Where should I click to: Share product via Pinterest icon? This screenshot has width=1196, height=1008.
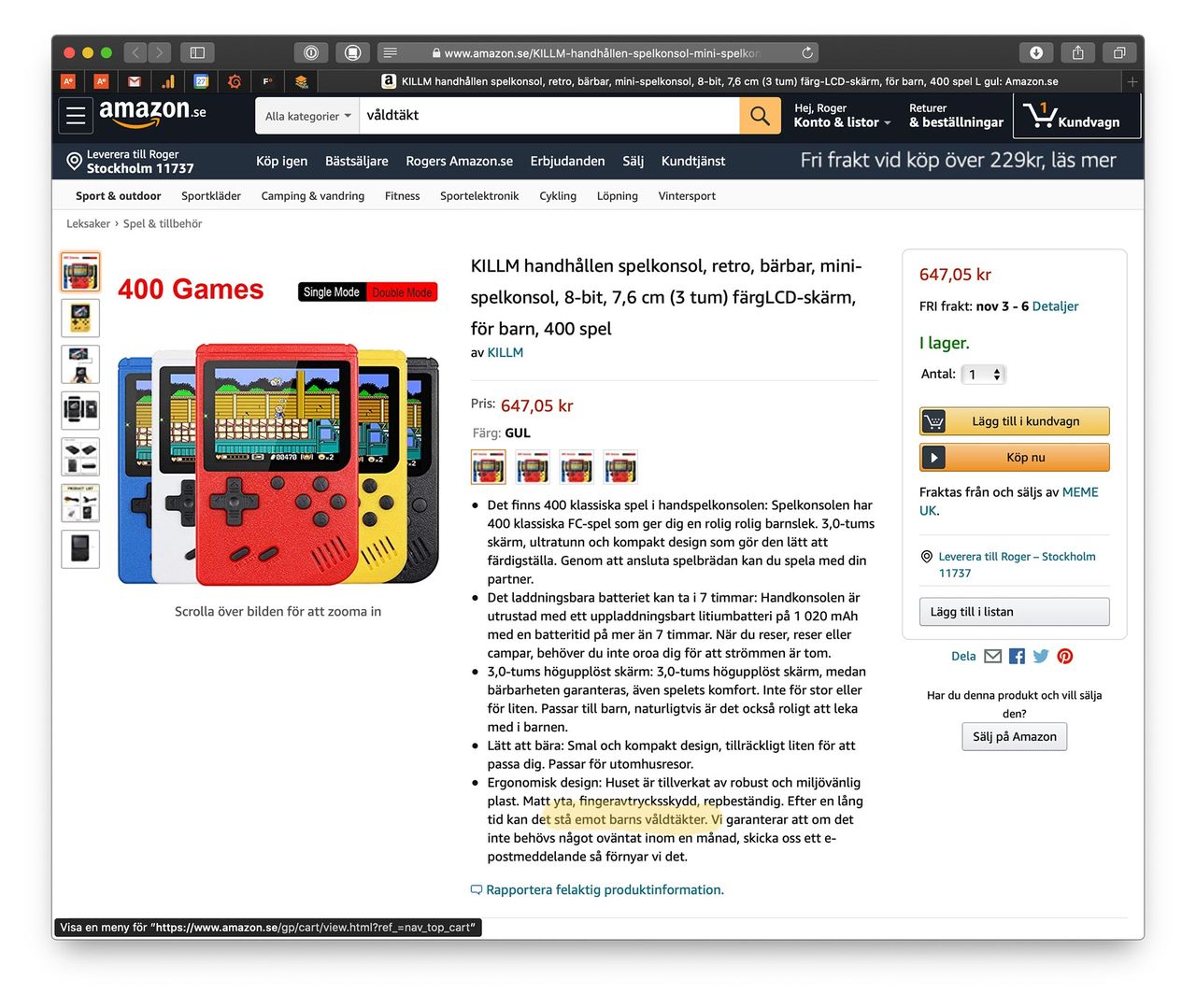1065,656
